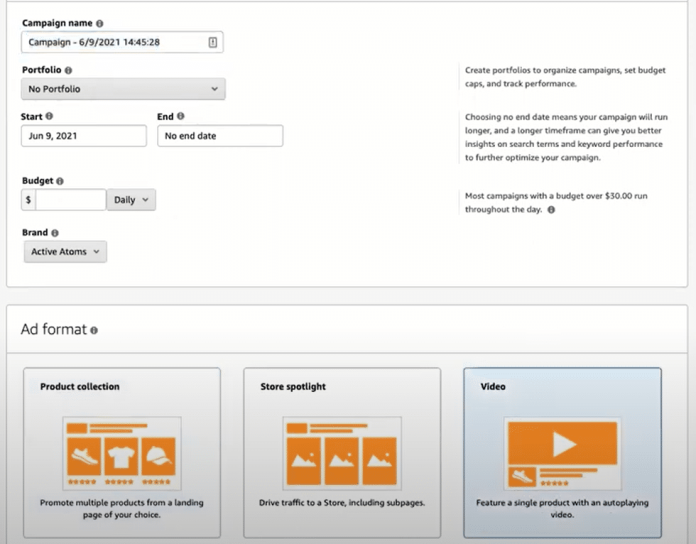Open the No Portfolio dropdown
This screenshot has width=696, height=544.
coord(123,89)
